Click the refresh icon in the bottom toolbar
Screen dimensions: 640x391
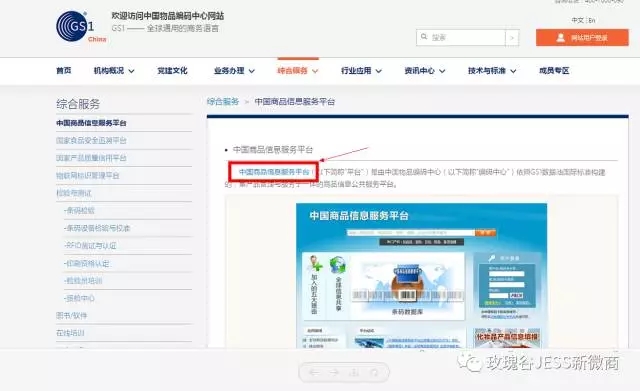[374, 372]
